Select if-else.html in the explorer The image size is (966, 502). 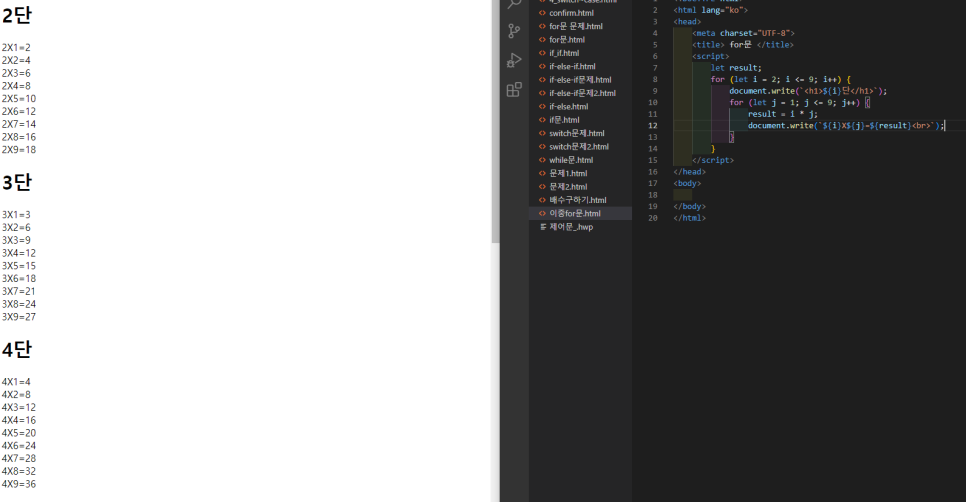pos(568,107)
